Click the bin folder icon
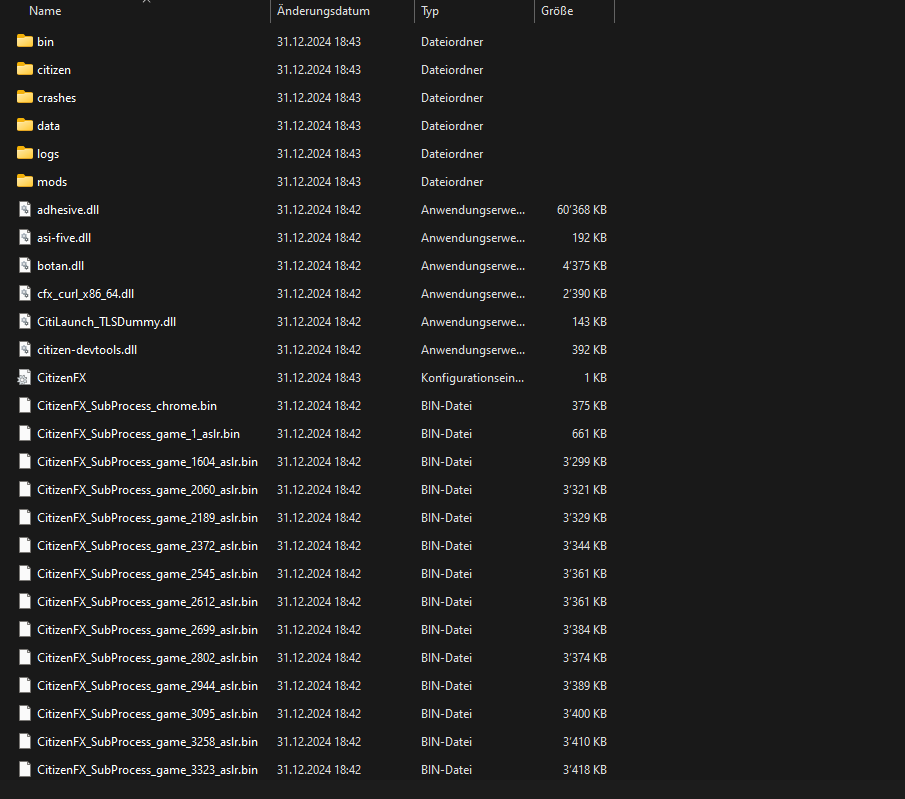 tap(25, 42)
